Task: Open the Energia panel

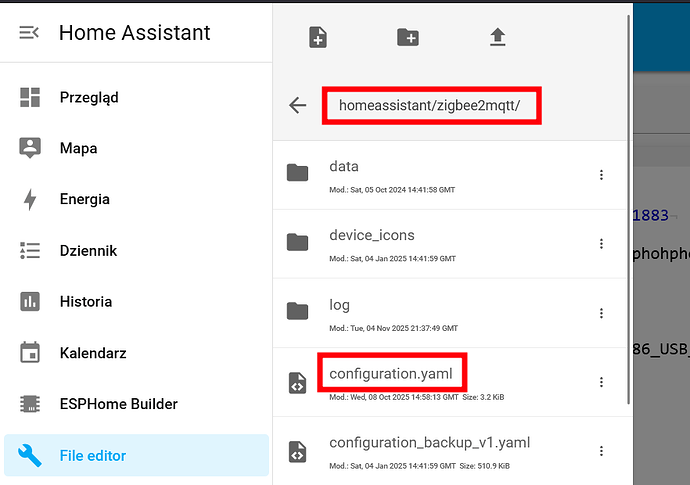Action: point(84,199)
